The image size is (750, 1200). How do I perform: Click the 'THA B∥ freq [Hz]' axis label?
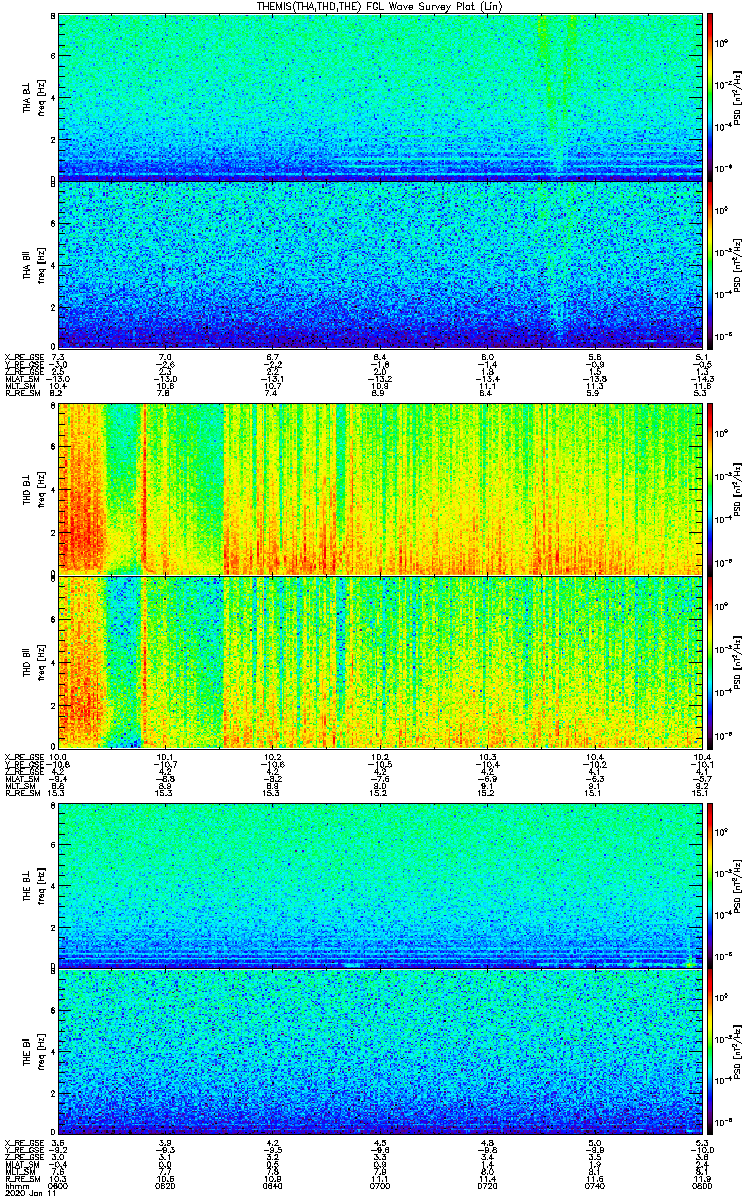[x=33, y=264]
